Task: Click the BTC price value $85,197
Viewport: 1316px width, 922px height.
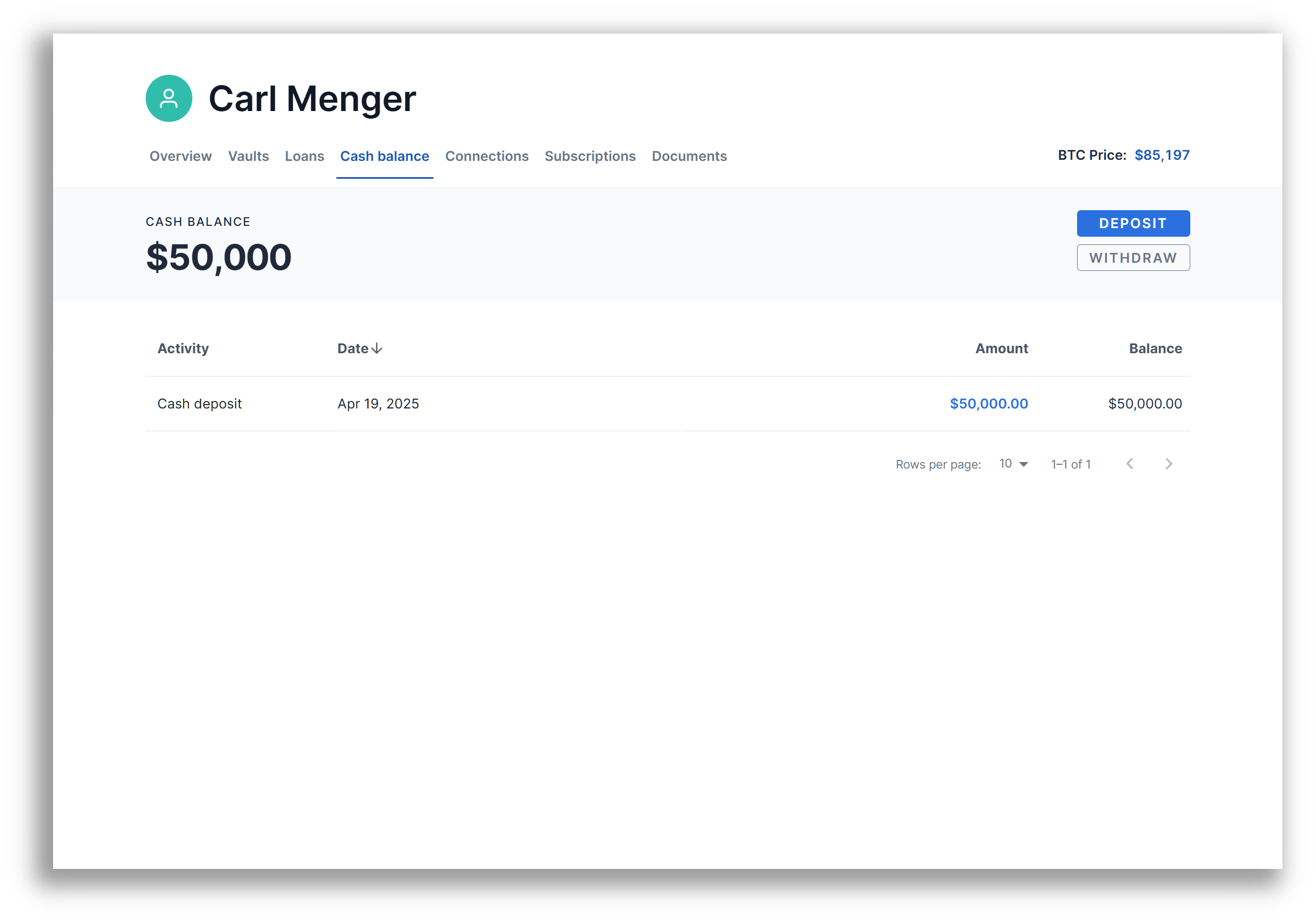Action: pyautogui.click(x=1161, y=155)
